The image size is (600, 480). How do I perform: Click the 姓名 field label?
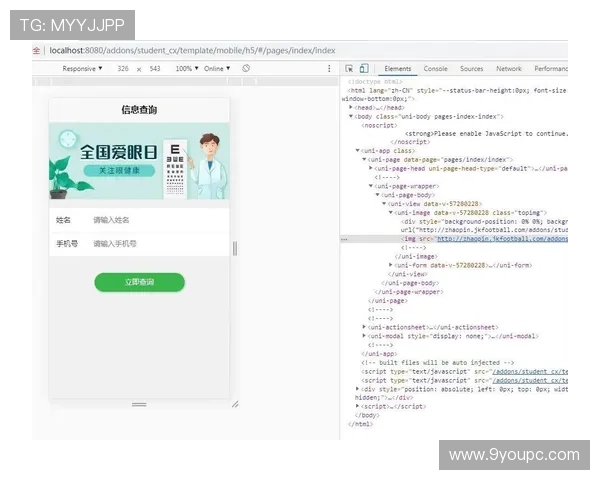[63, 220]
